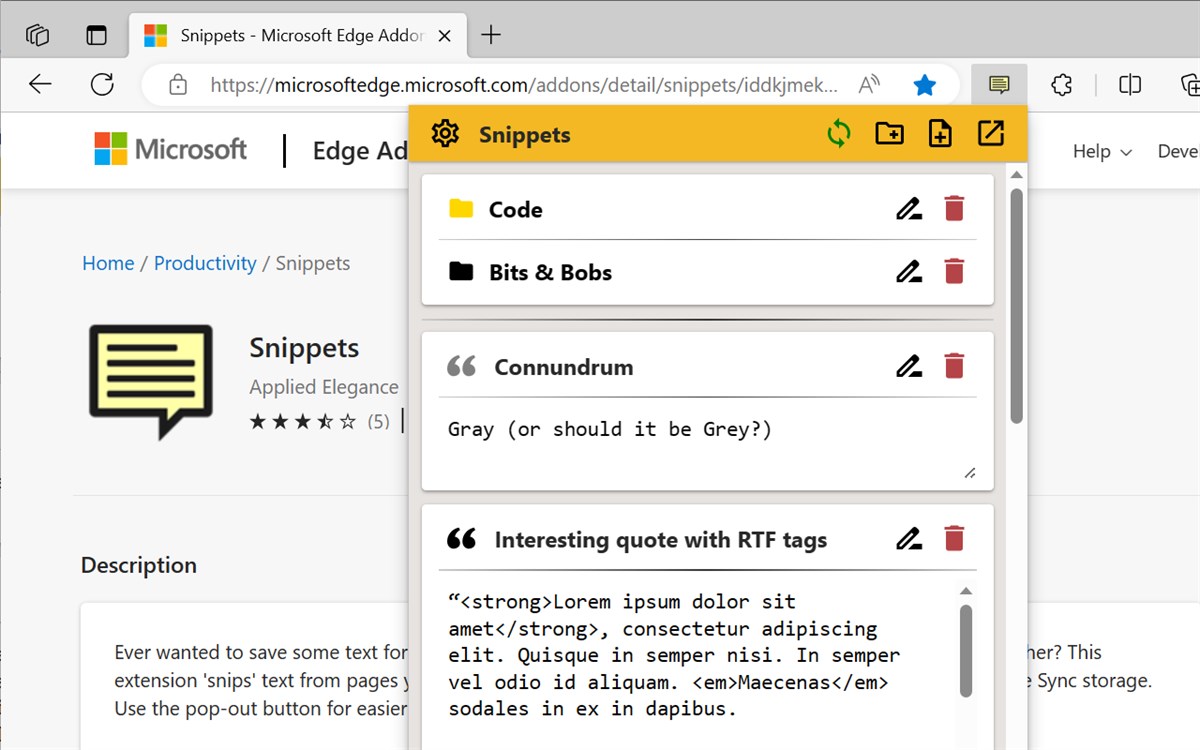Delete the Bits & Bobs folder
The image size is (1200, 750).
pos(954,271)
